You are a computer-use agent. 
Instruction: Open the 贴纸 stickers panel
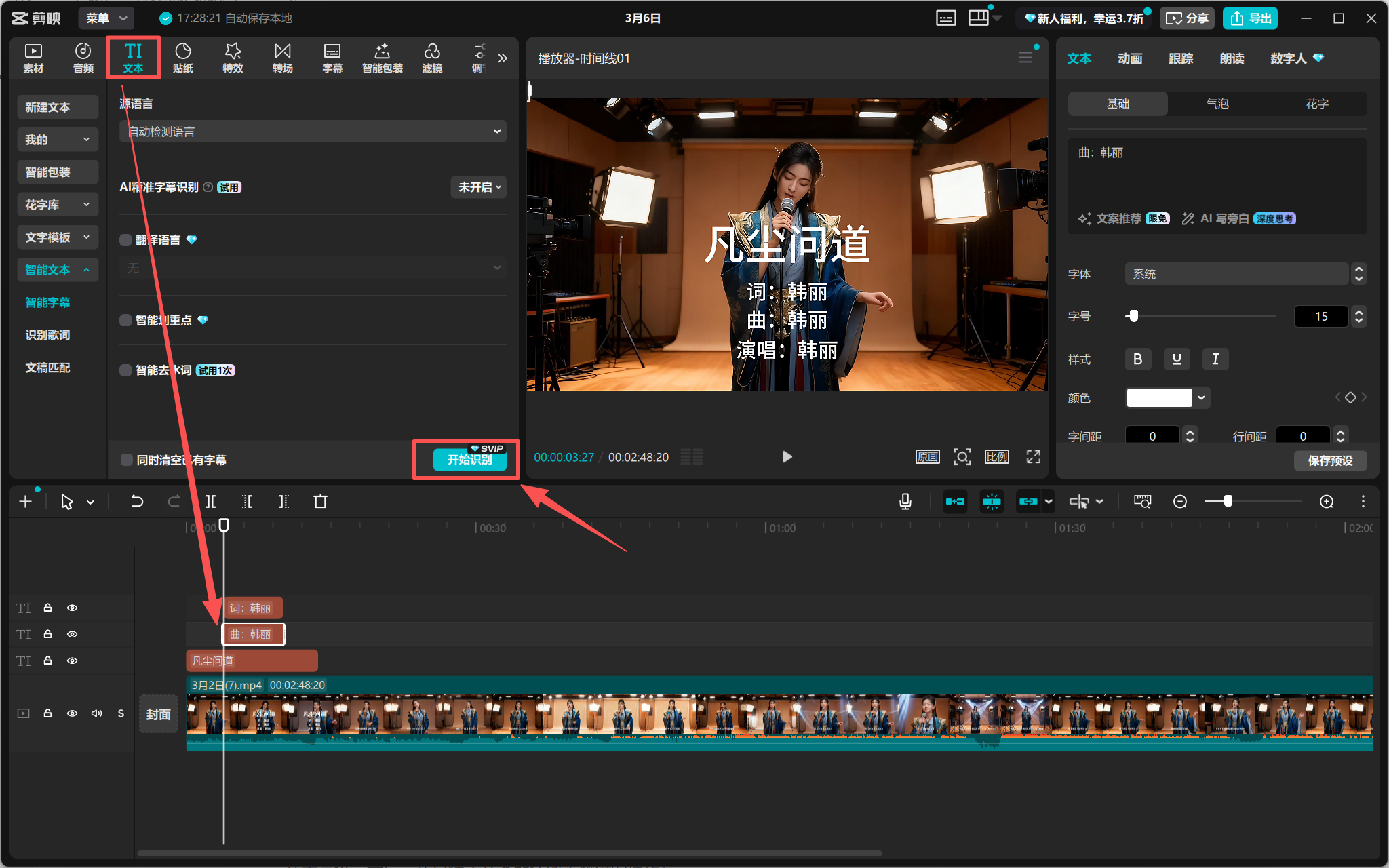click(182, 58)
